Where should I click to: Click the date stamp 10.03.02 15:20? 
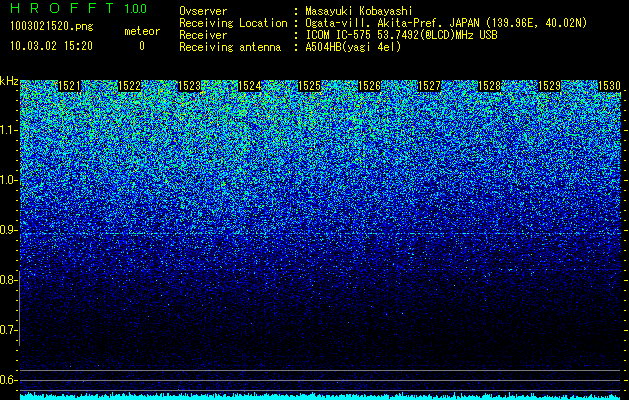click(x=51, y=46)
